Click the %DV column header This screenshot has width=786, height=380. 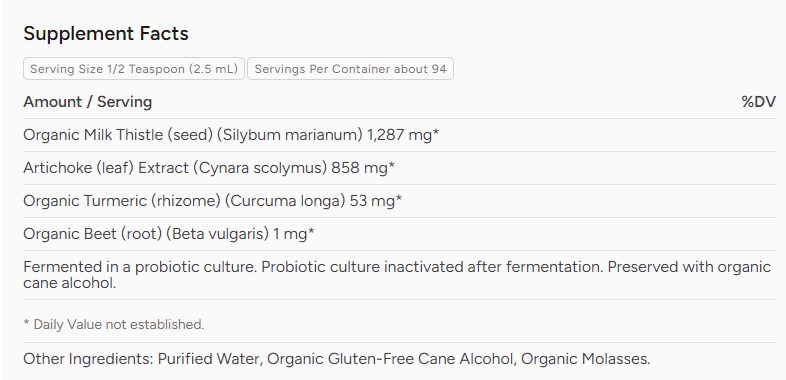[758, 102]
